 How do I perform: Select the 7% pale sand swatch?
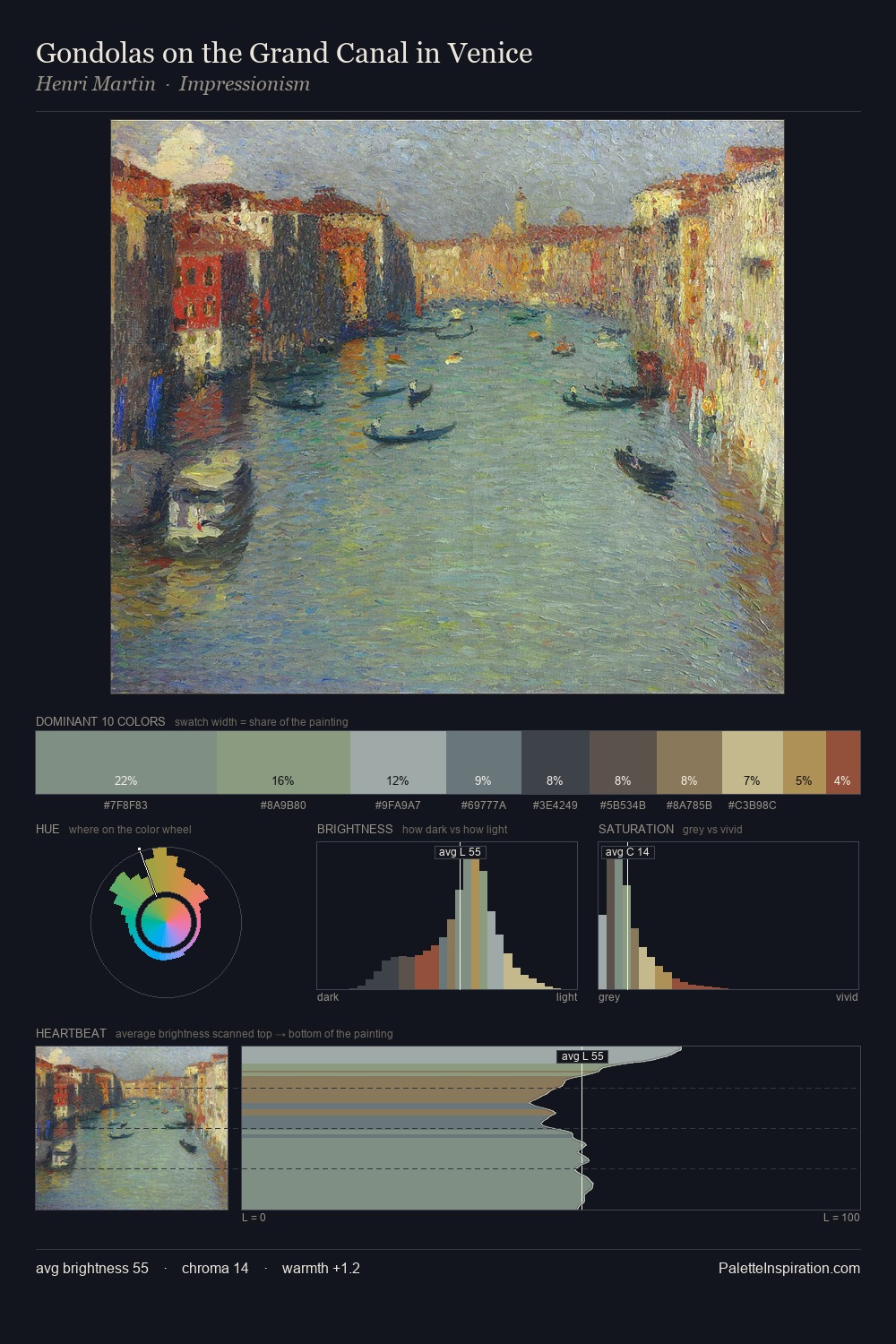(753, 762)
